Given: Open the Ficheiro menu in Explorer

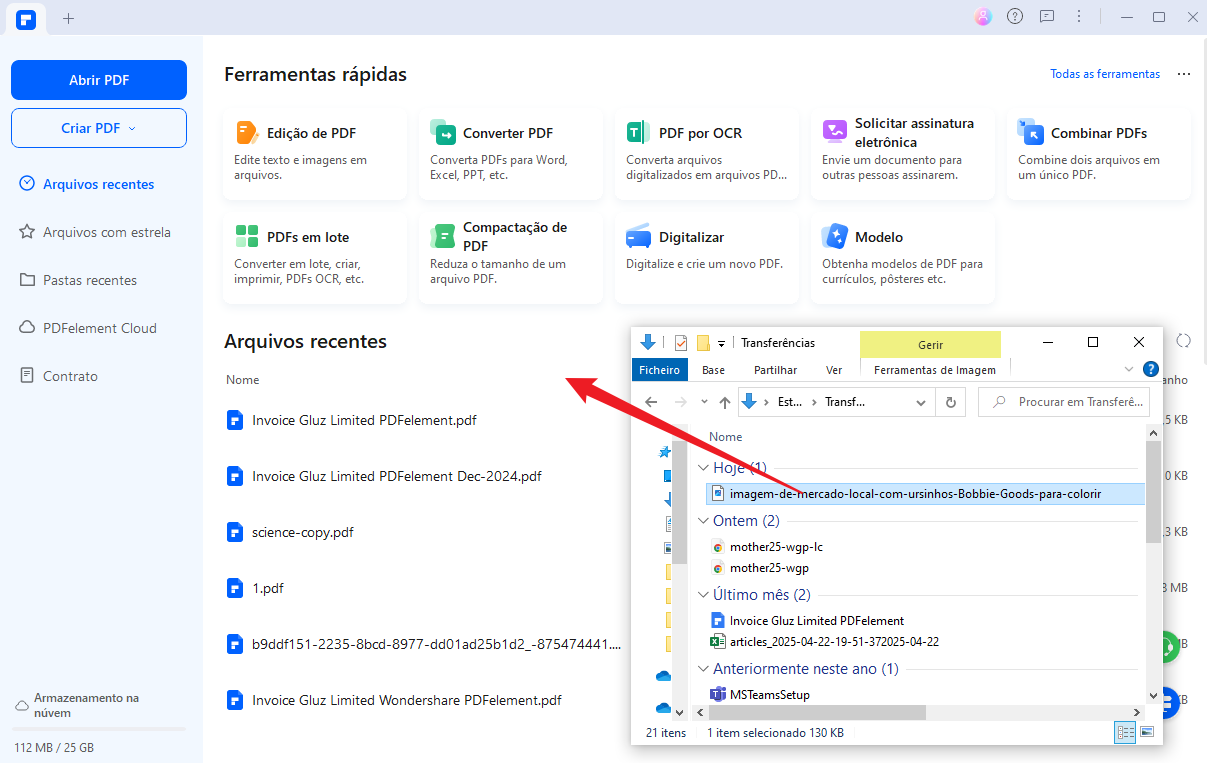Looking at the screenshot, I should (x=659, y=369).
